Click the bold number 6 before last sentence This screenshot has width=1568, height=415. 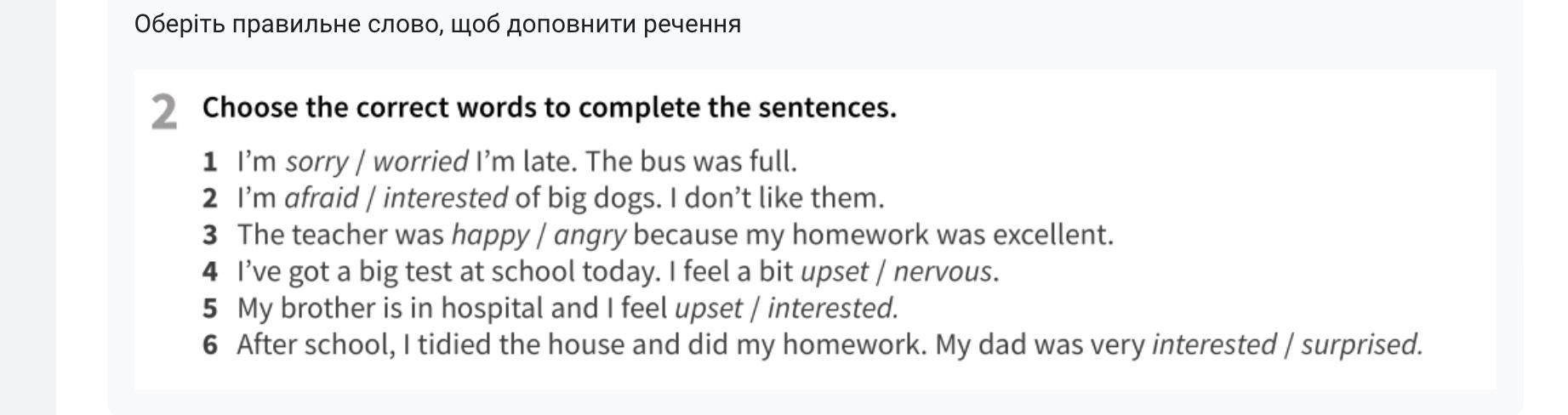(x=210, y=345)
